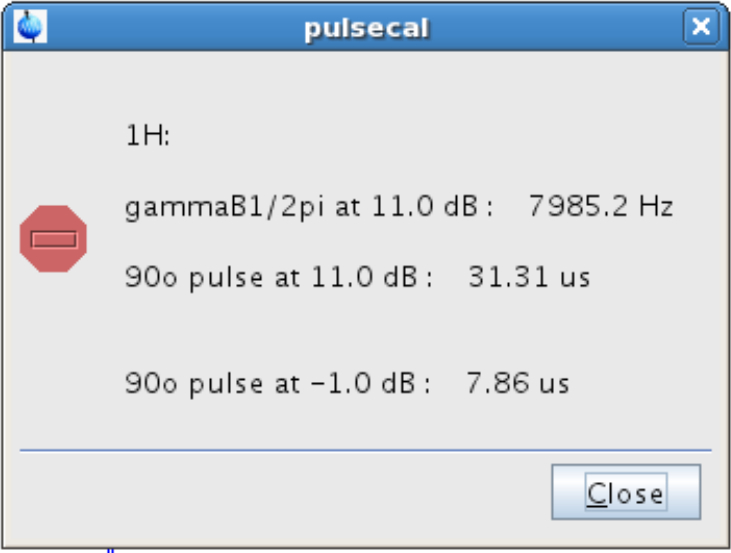Viewport: 731px width, 553px height.
Task: Click the 7.86 pulse duration value
Action: [495, 383]
